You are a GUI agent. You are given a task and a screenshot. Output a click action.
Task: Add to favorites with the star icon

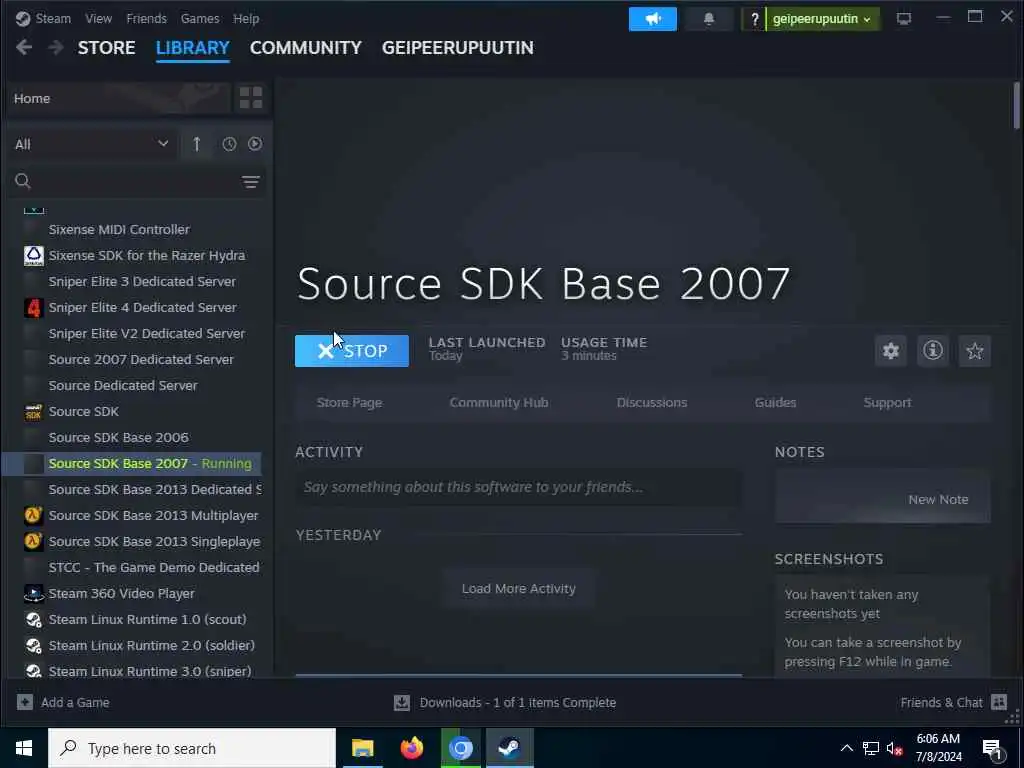(974, 351)
